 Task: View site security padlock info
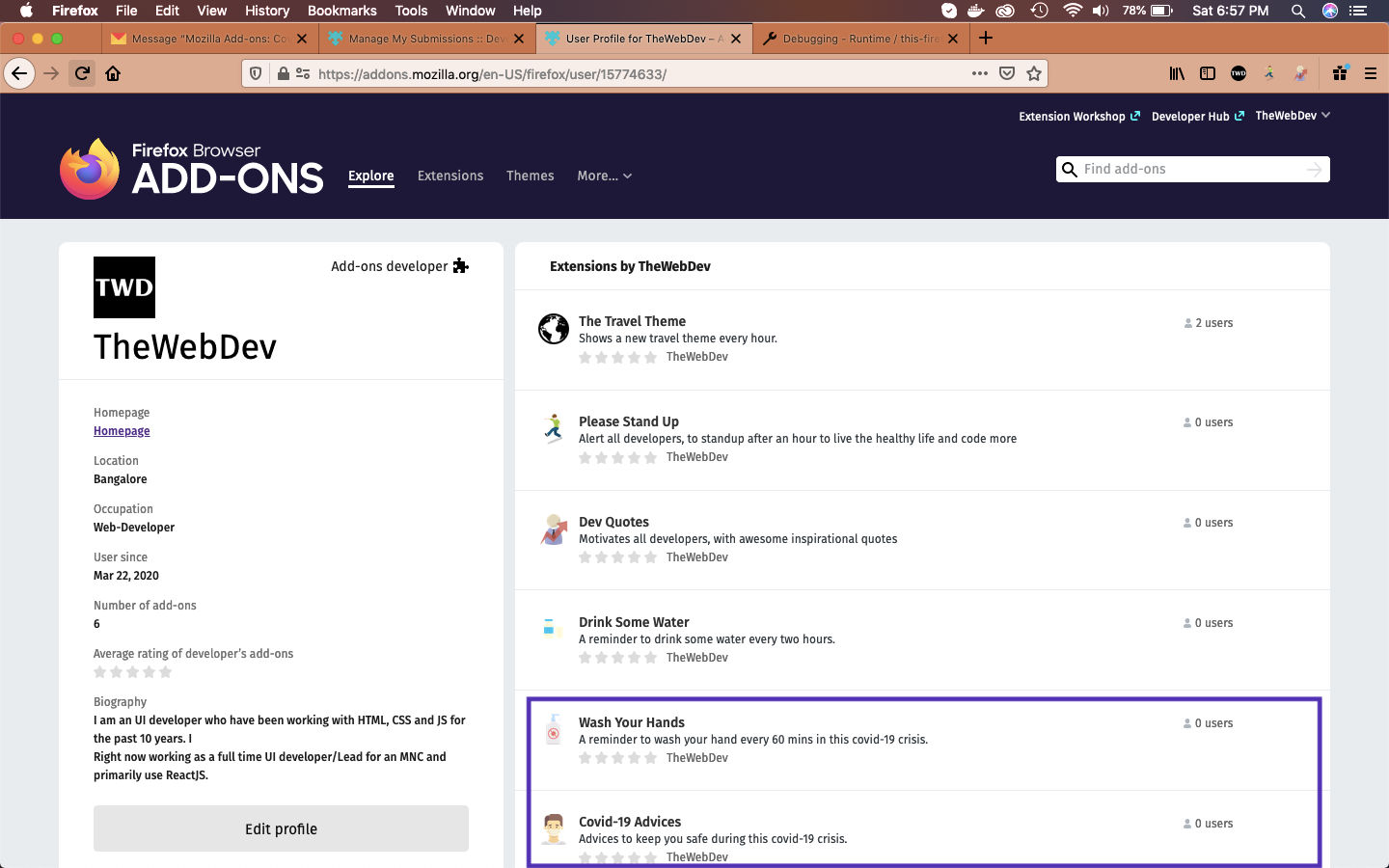click(x=284, y=73)
